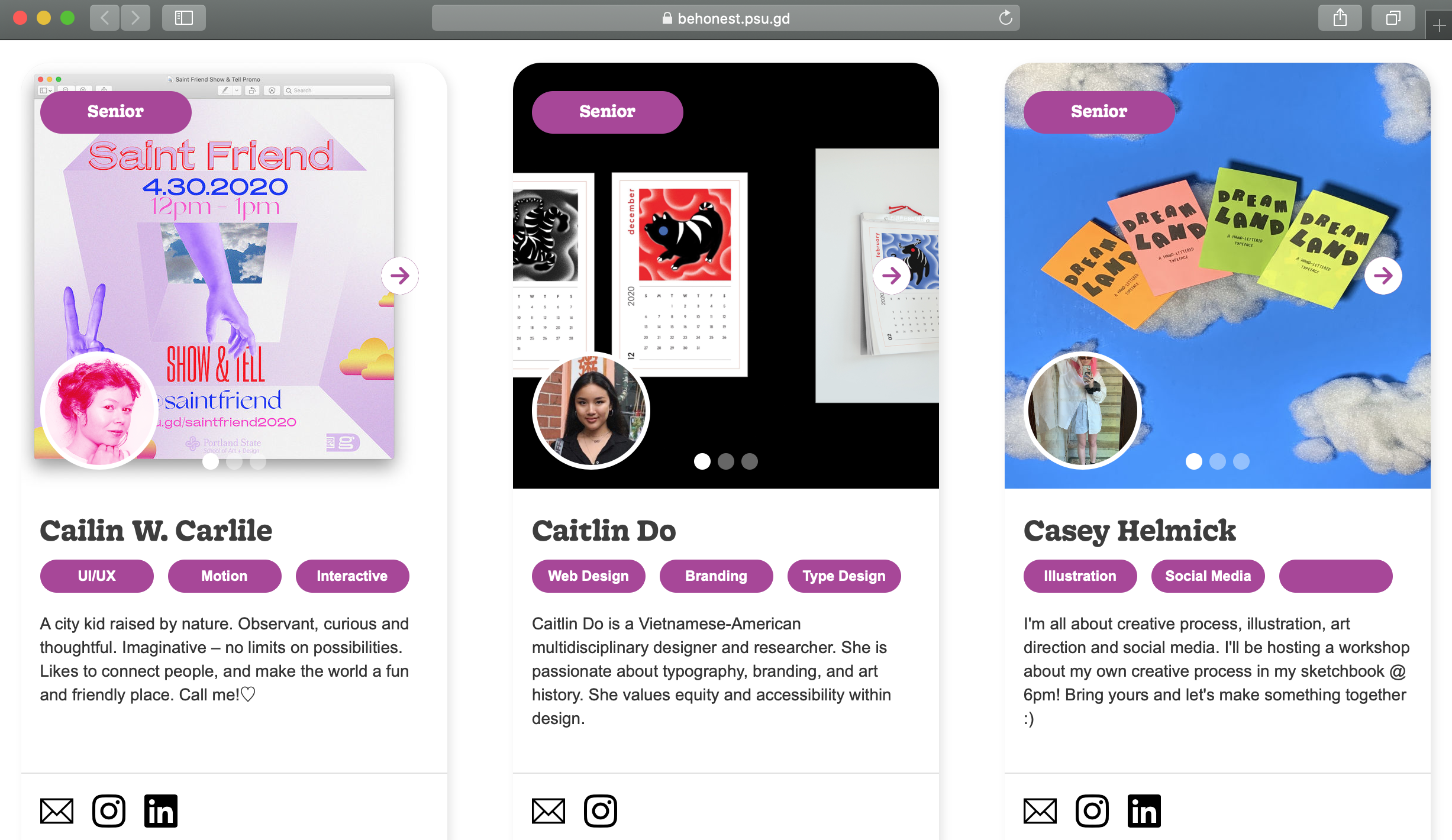This screenshot has height=840, width=1452.
Task: Open Cailin W. Carlile's Instagram icon
Action: click(109, 811)
